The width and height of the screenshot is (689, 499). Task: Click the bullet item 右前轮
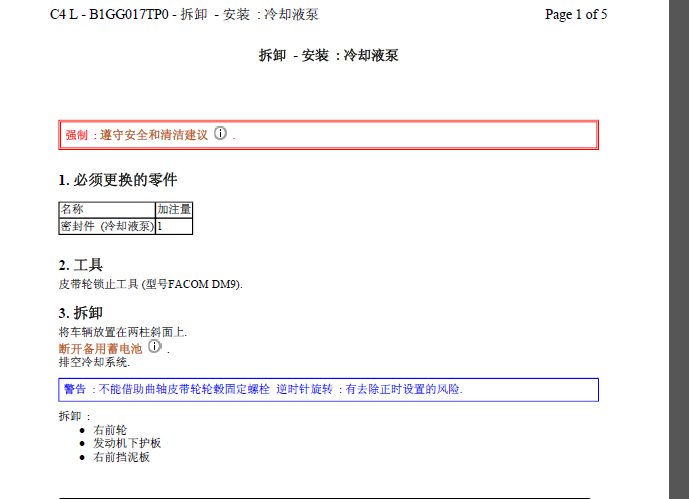110,430
